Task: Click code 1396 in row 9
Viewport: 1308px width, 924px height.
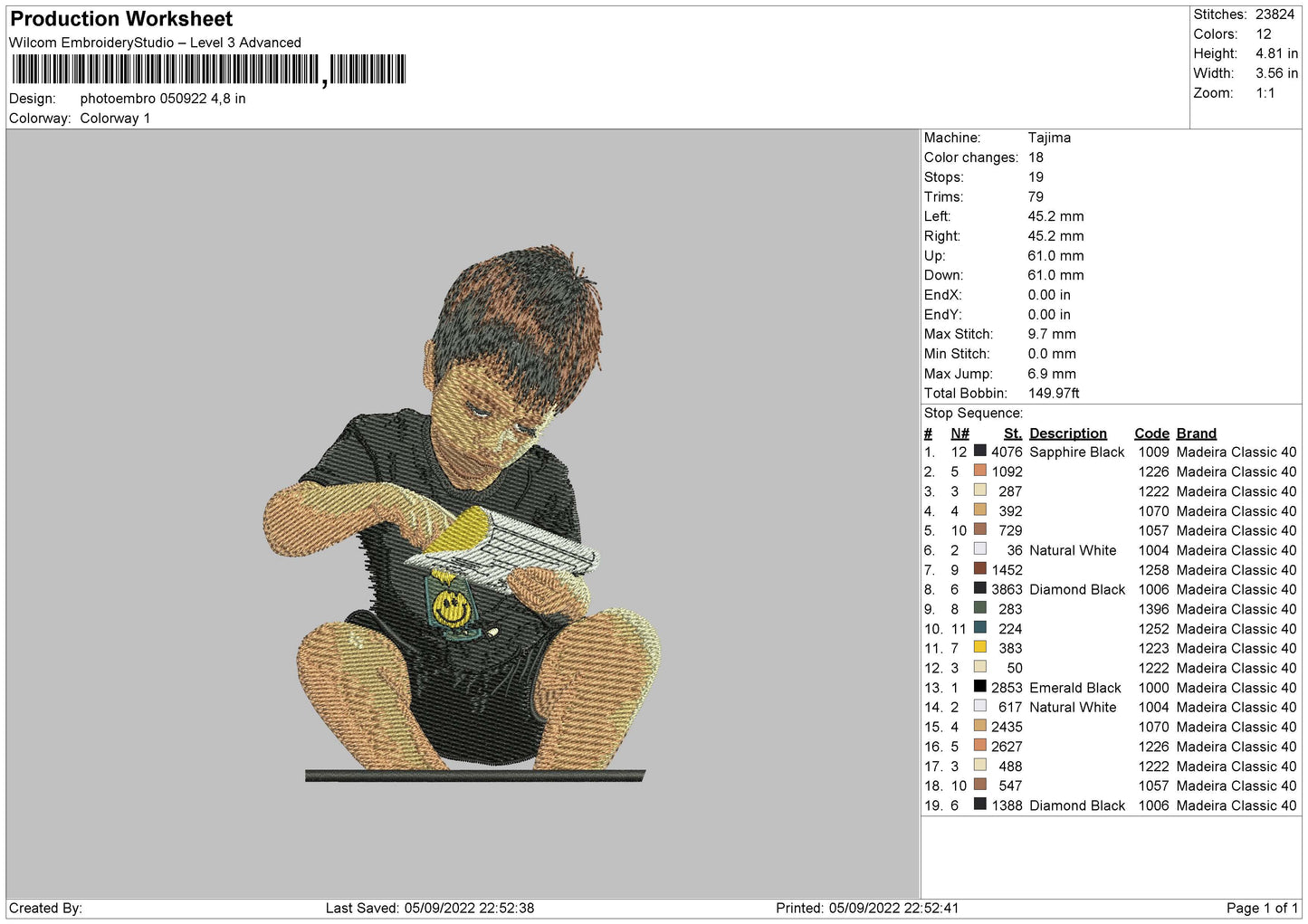Action: [x=1154, y=609]
